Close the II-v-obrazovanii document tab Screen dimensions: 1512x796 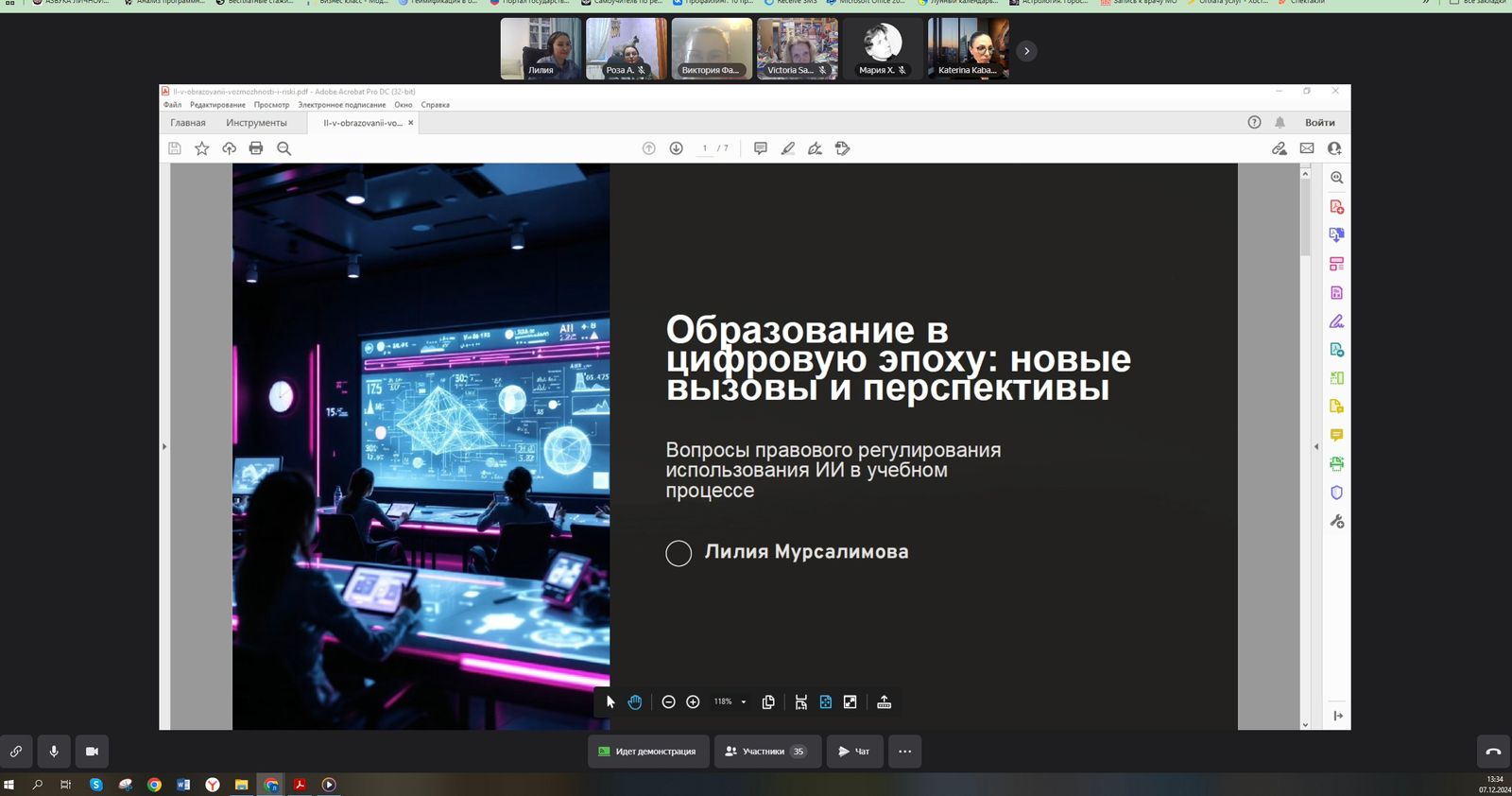tap(410, 123)
